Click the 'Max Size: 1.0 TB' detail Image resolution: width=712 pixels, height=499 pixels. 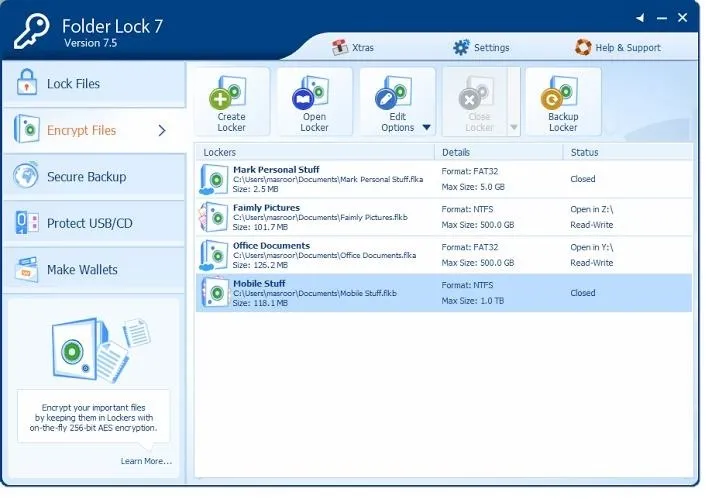coord(473,301)
